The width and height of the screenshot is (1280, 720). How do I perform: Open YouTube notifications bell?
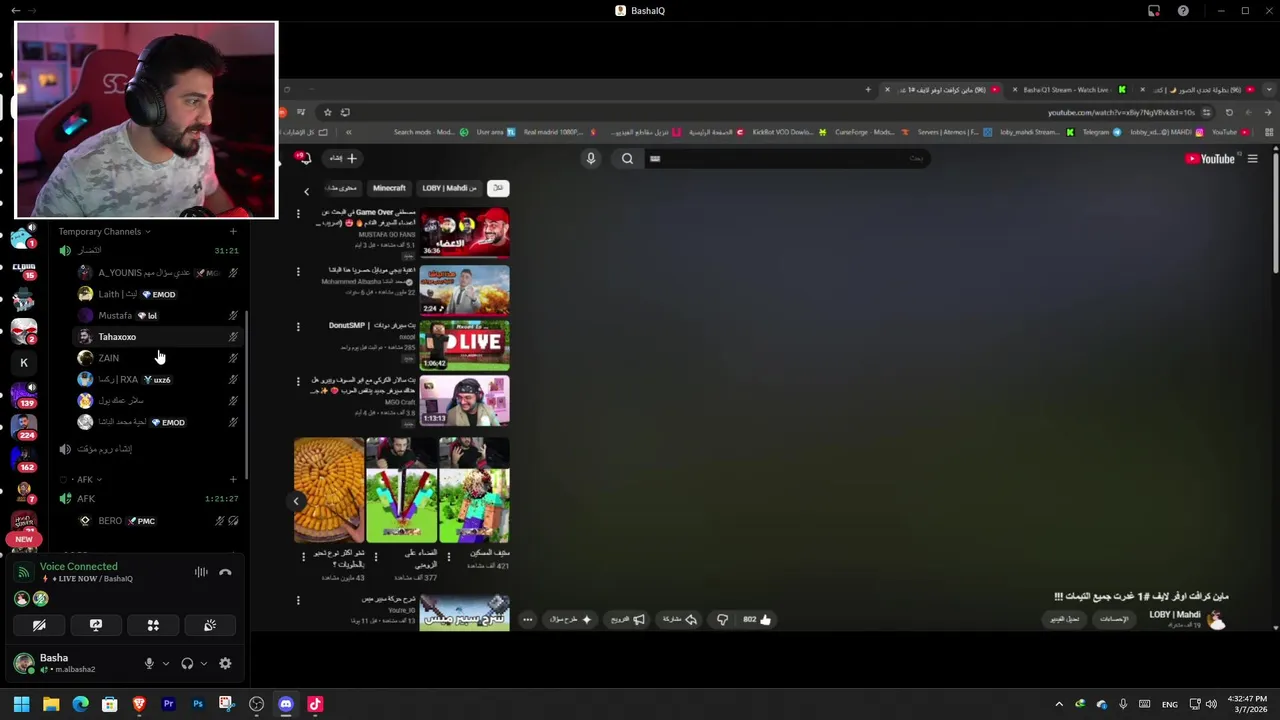[x=303, y=158]
